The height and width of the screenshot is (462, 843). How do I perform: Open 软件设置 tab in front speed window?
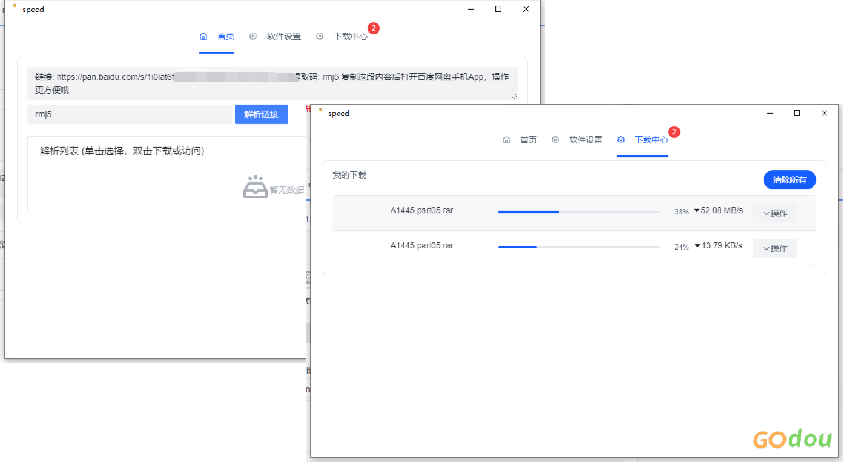tap(585, 140)
